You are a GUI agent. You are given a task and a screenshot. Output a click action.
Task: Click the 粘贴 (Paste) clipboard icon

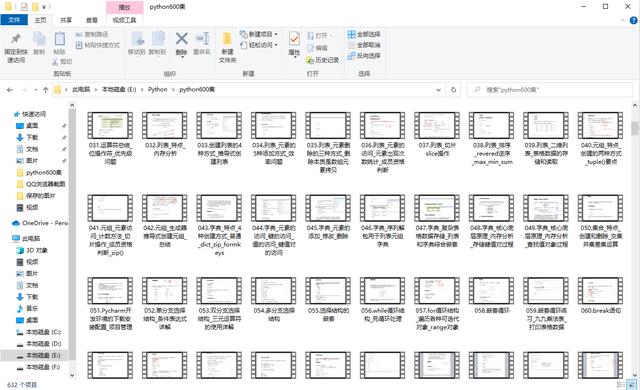60,40
